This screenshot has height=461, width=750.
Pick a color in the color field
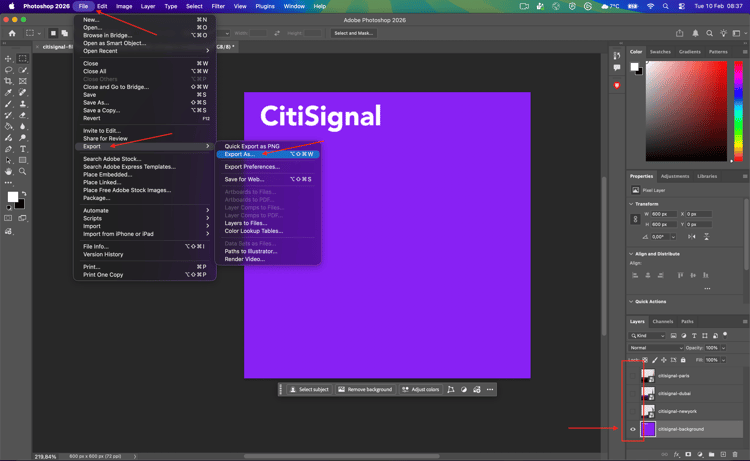tap(686, 111)
